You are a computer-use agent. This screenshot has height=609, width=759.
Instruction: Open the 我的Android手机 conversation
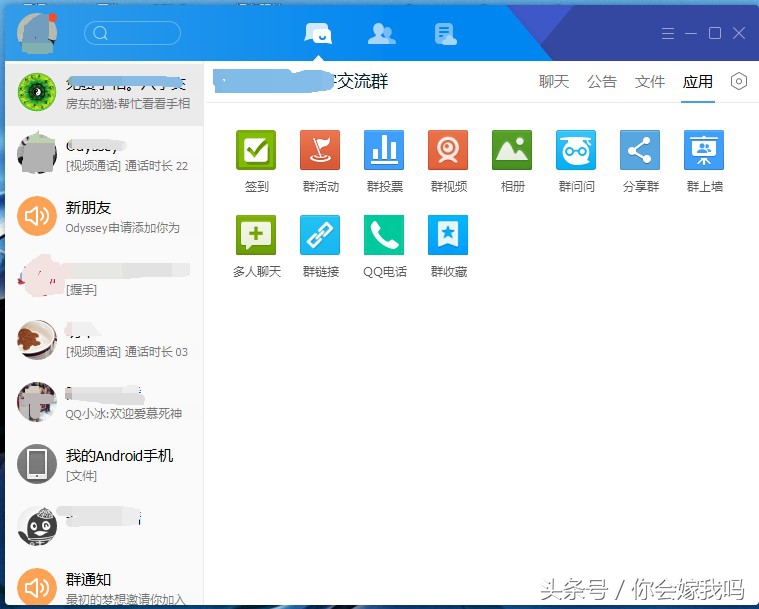pos(104,464)
